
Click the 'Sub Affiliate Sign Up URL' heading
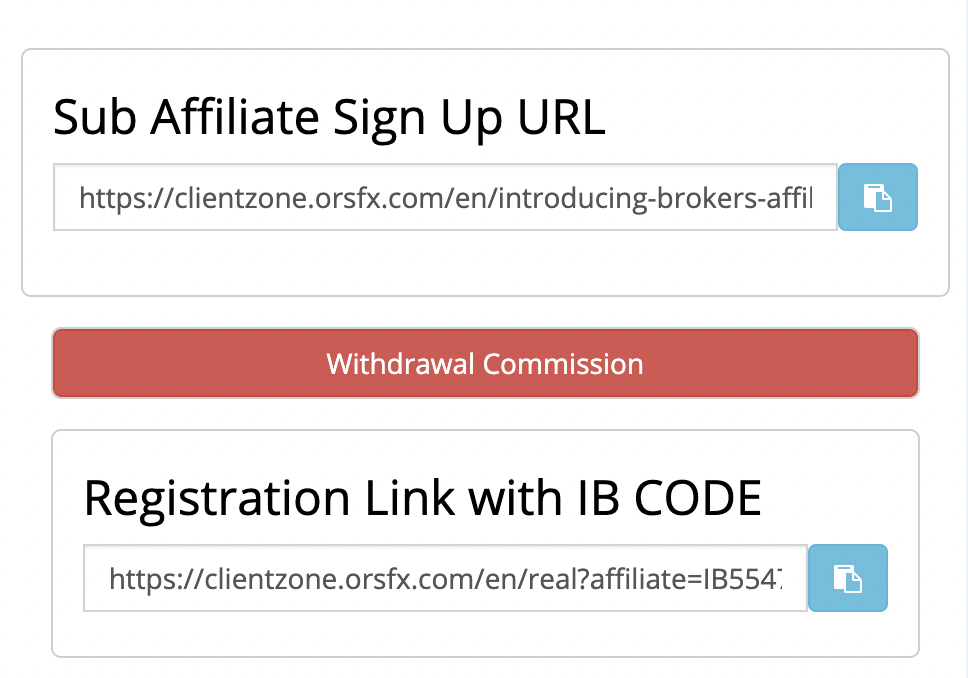coord(329,118)
